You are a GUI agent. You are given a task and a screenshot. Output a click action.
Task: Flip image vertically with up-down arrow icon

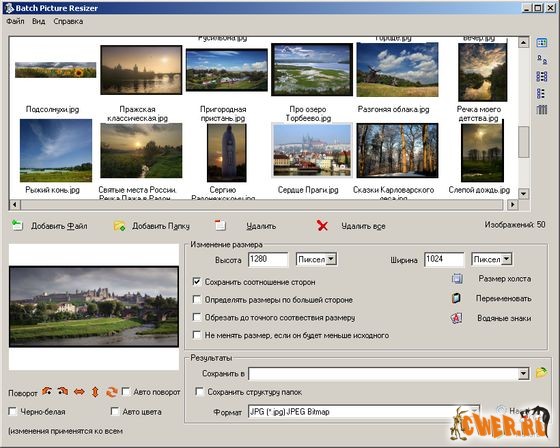(x=95, y=392)
